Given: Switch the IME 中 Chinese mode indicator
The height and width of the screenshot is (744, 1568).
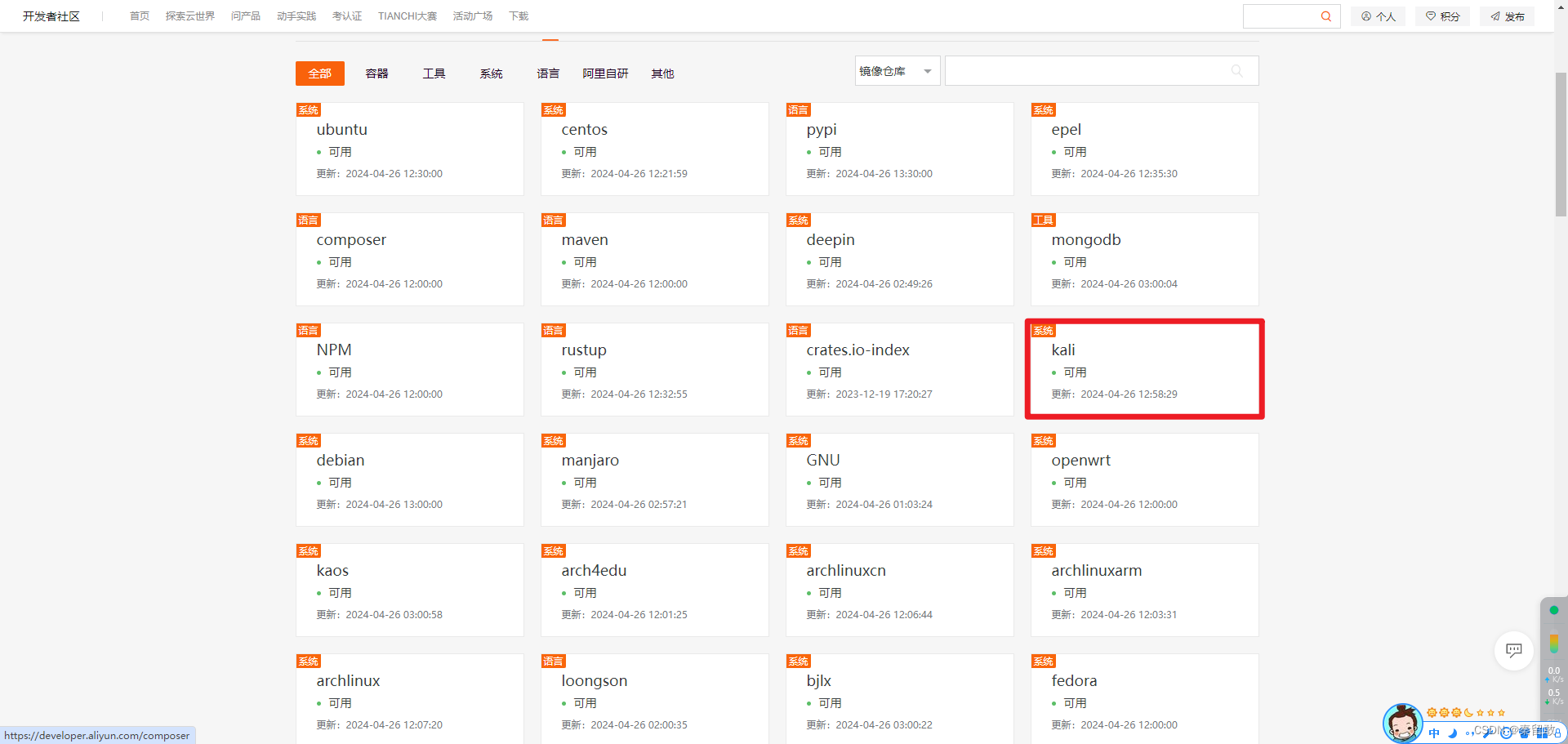Looking at the screenshot, I should pyautogui.click(x=1434, y=733).
